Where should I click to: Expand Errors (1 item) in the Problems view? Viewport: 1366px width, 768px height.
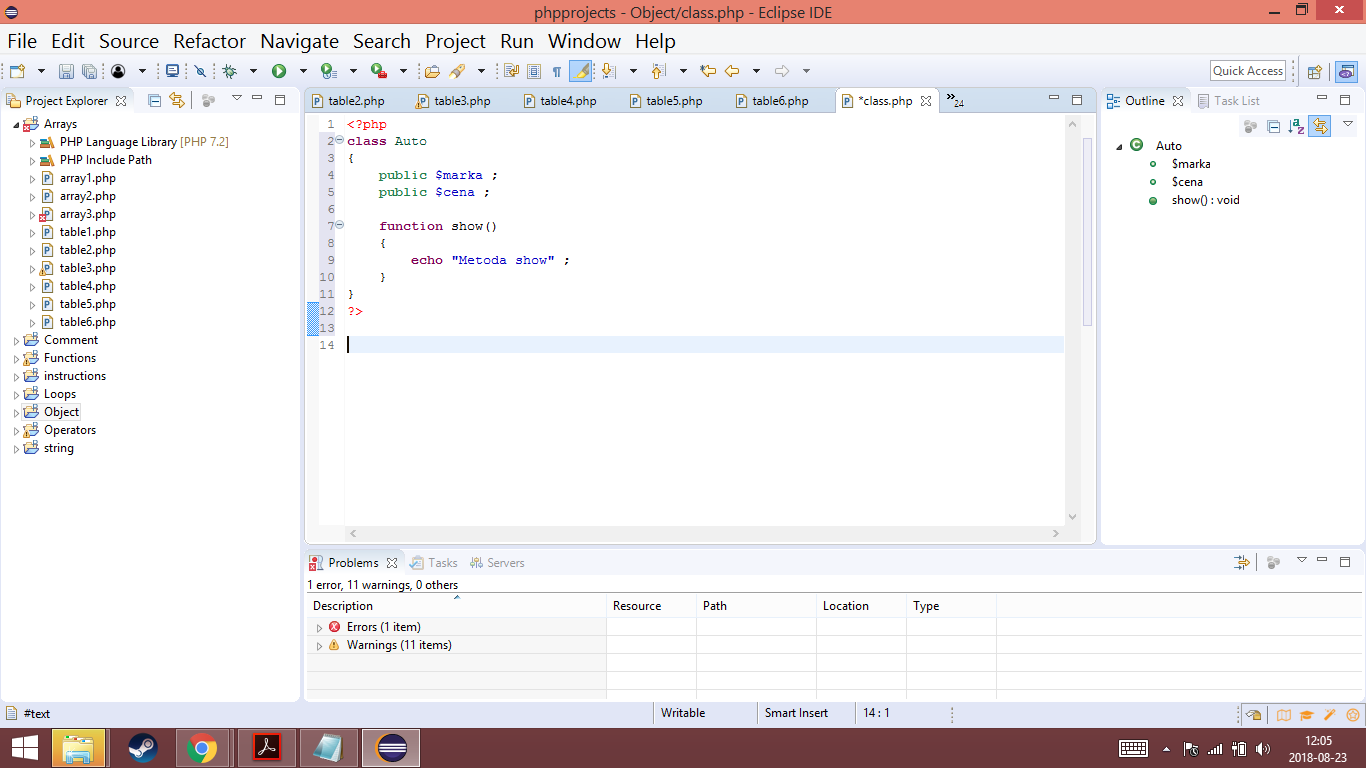[x=320, y=626]
